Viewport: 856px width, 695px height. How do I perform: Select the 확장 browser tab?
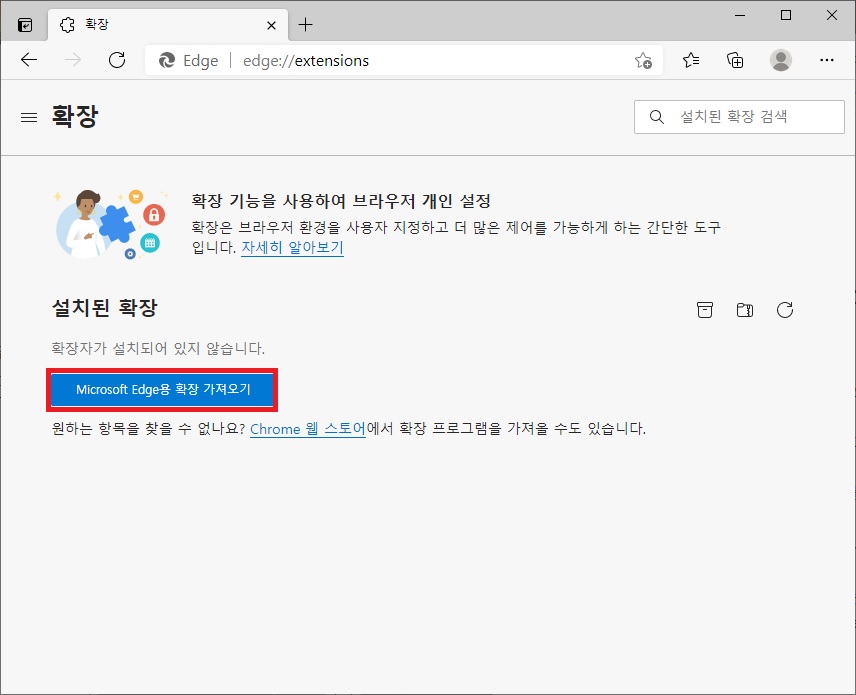point(168,25)
